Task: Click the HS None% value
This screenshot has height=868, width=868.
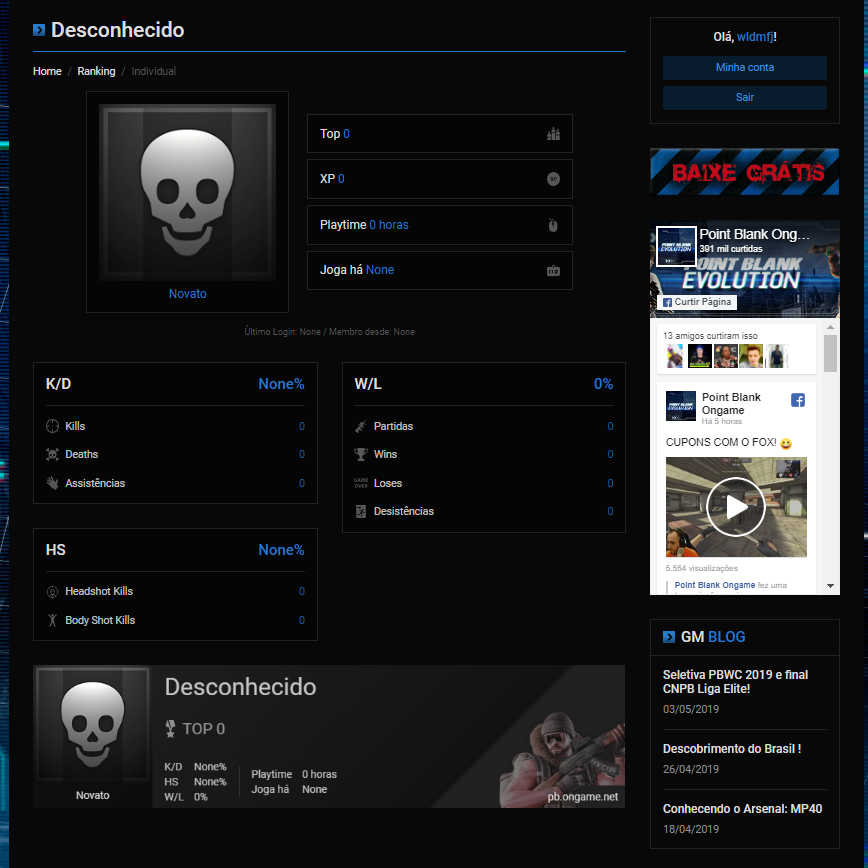Action: pyautogui.click(x=281, y=550)
